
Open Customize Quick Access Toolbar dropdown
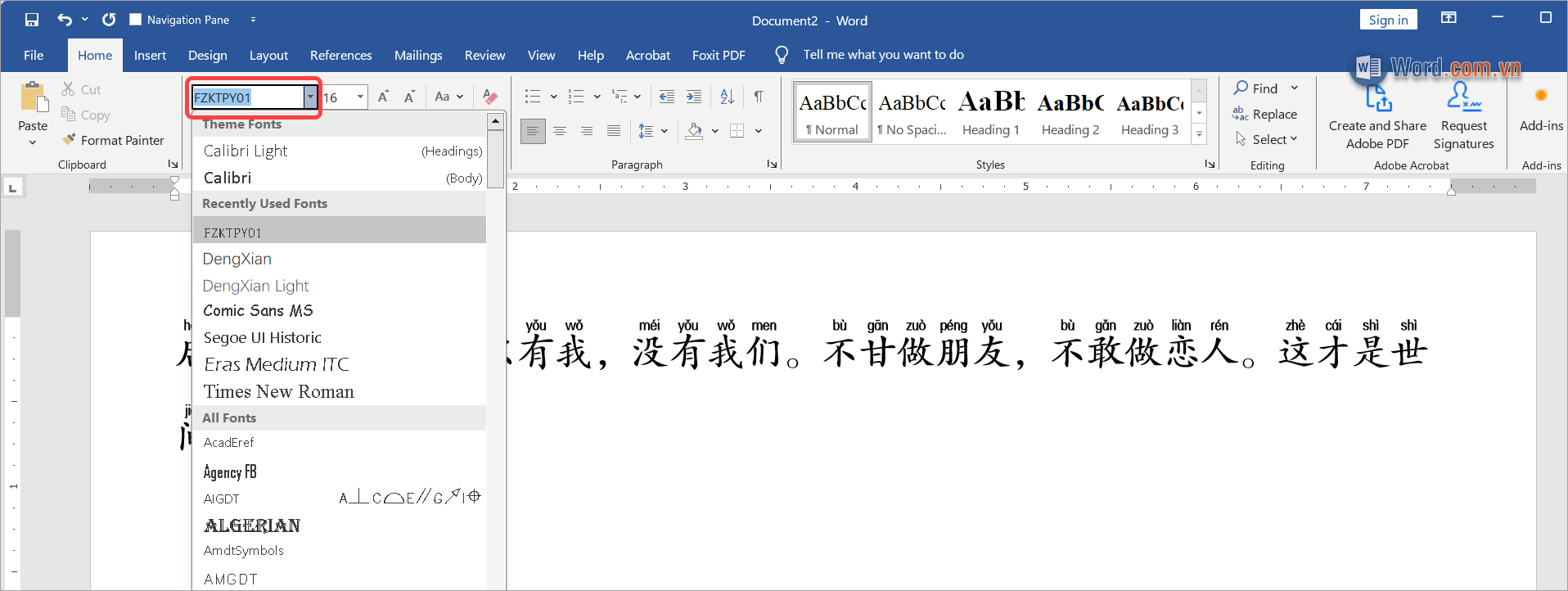coord(253,20)
